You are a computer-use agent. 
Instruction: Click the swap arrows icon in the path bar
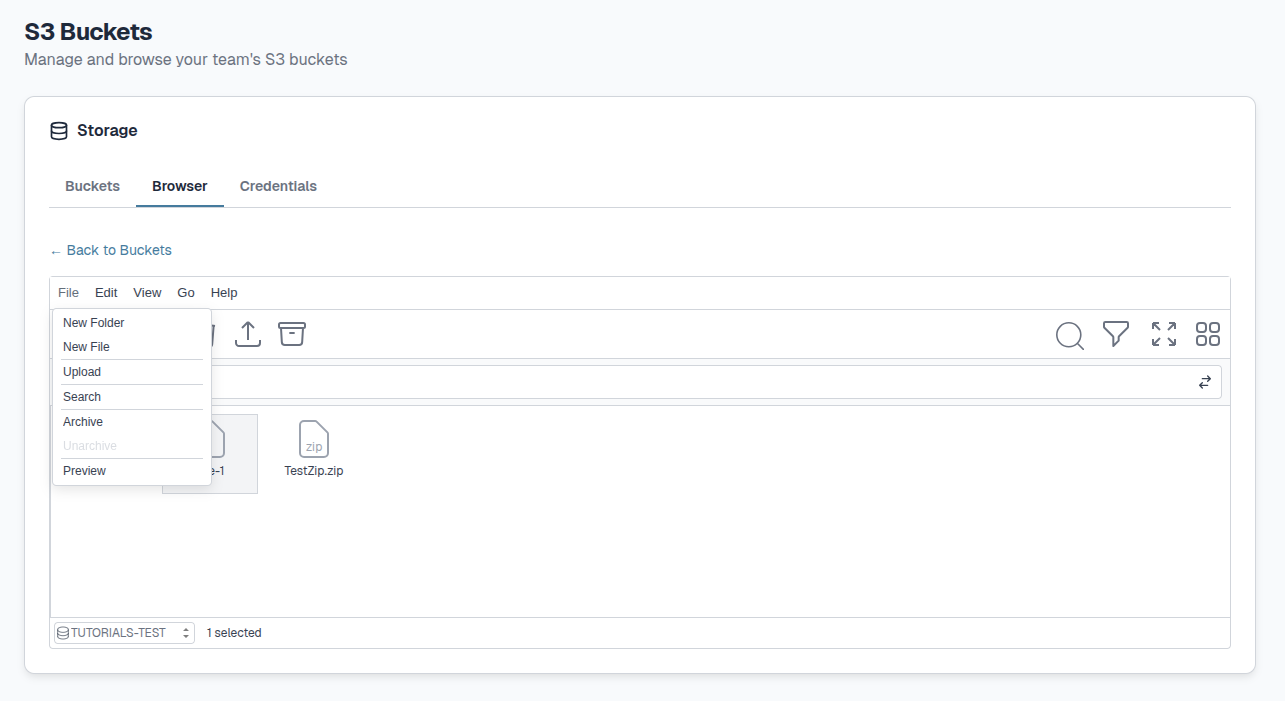[1205, 382]
